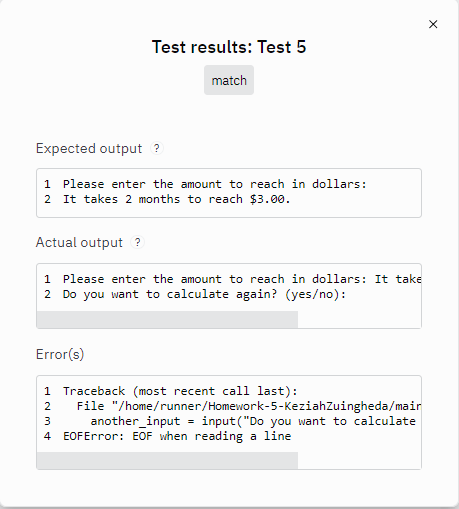Click the Actual output help question mark
This screenshot has height=509, width=459.
[x=137, y=242]
